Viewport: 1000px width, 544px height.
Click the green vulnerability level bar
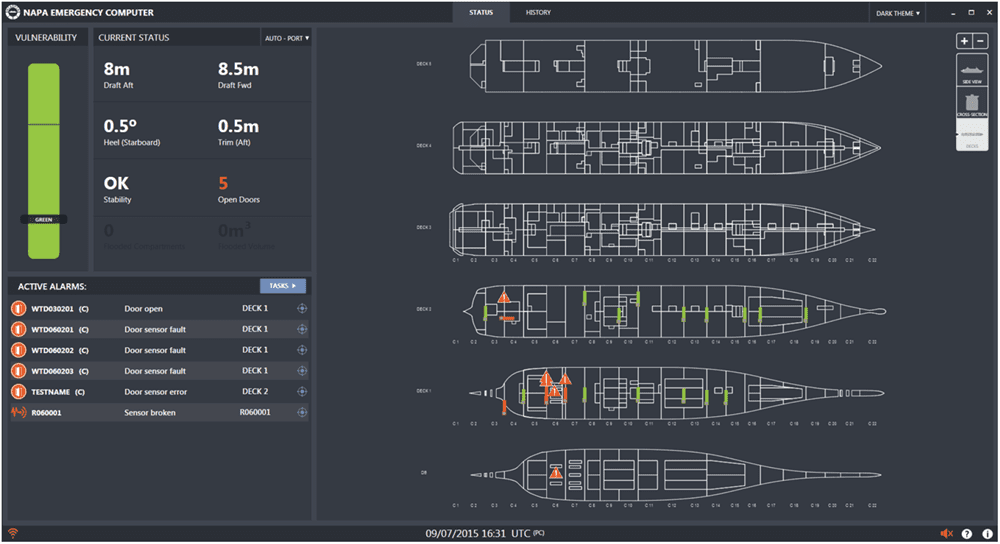point(43,161)
